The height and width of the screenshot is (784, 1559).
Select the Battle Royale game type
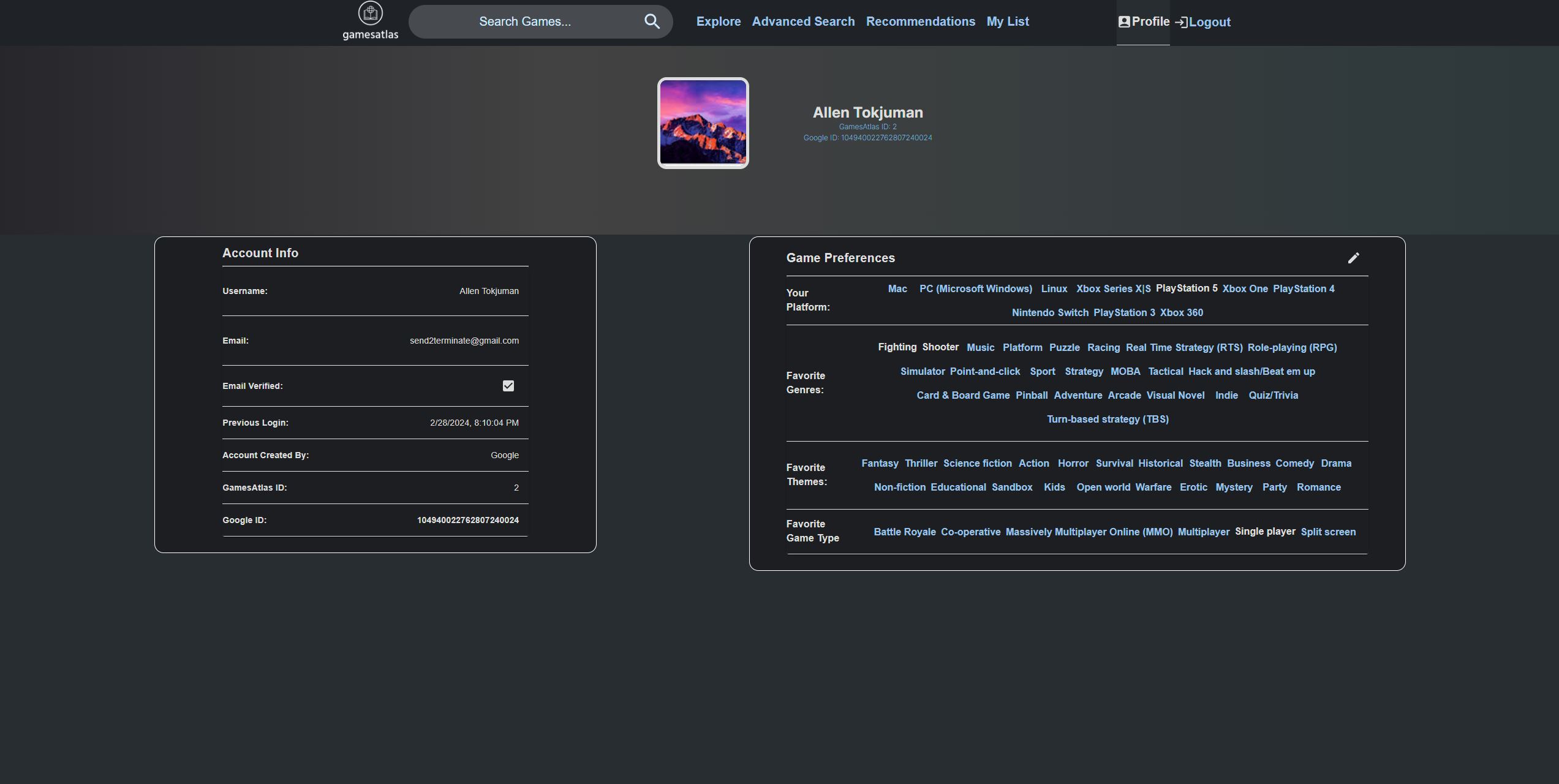tap(904, 532)
